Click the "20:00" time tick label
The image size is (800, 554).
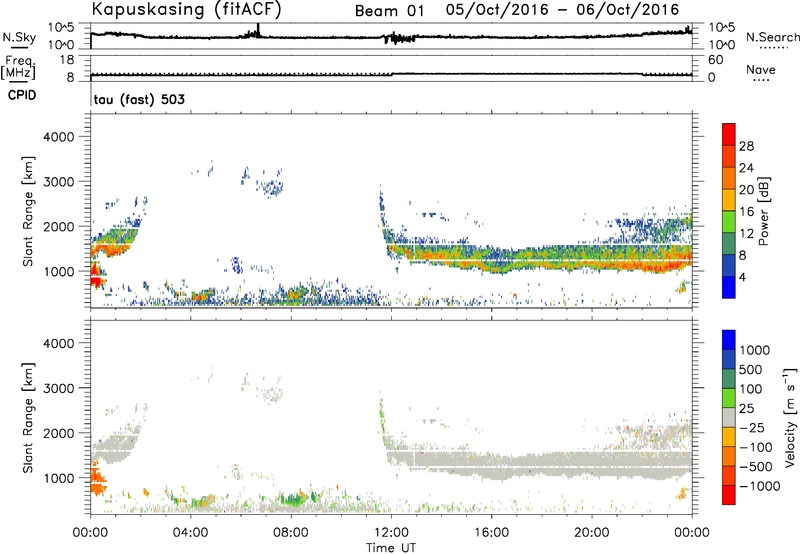point(592,533)
